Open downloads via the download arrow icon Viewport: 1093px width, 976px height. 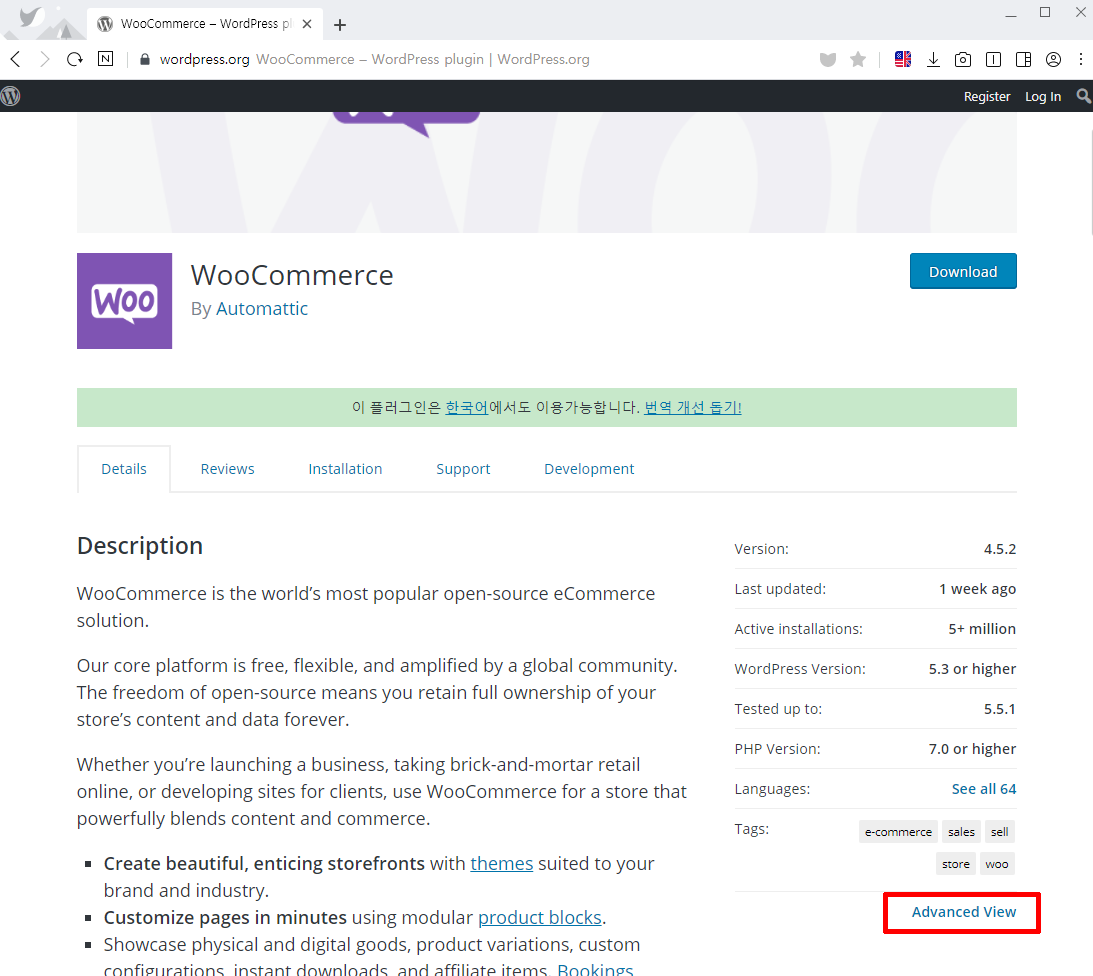933,60
